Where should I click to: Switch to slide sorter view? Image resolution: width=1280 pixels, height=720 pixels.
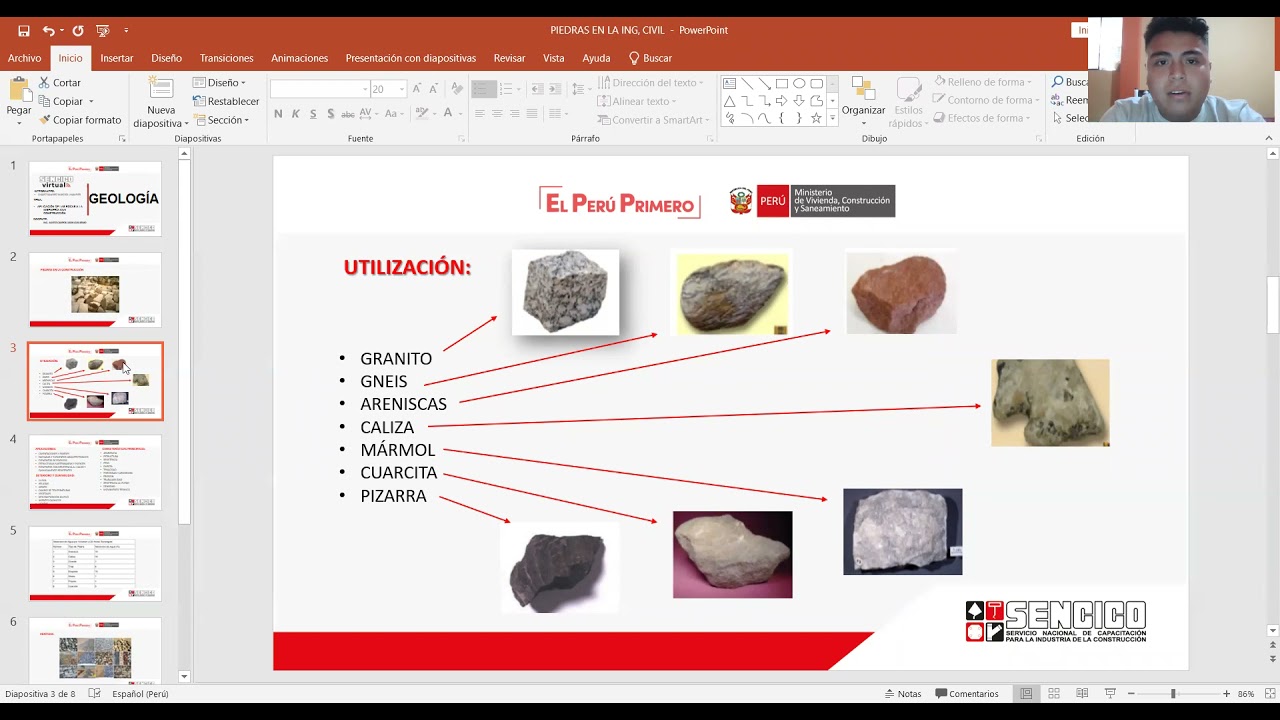1054,694
